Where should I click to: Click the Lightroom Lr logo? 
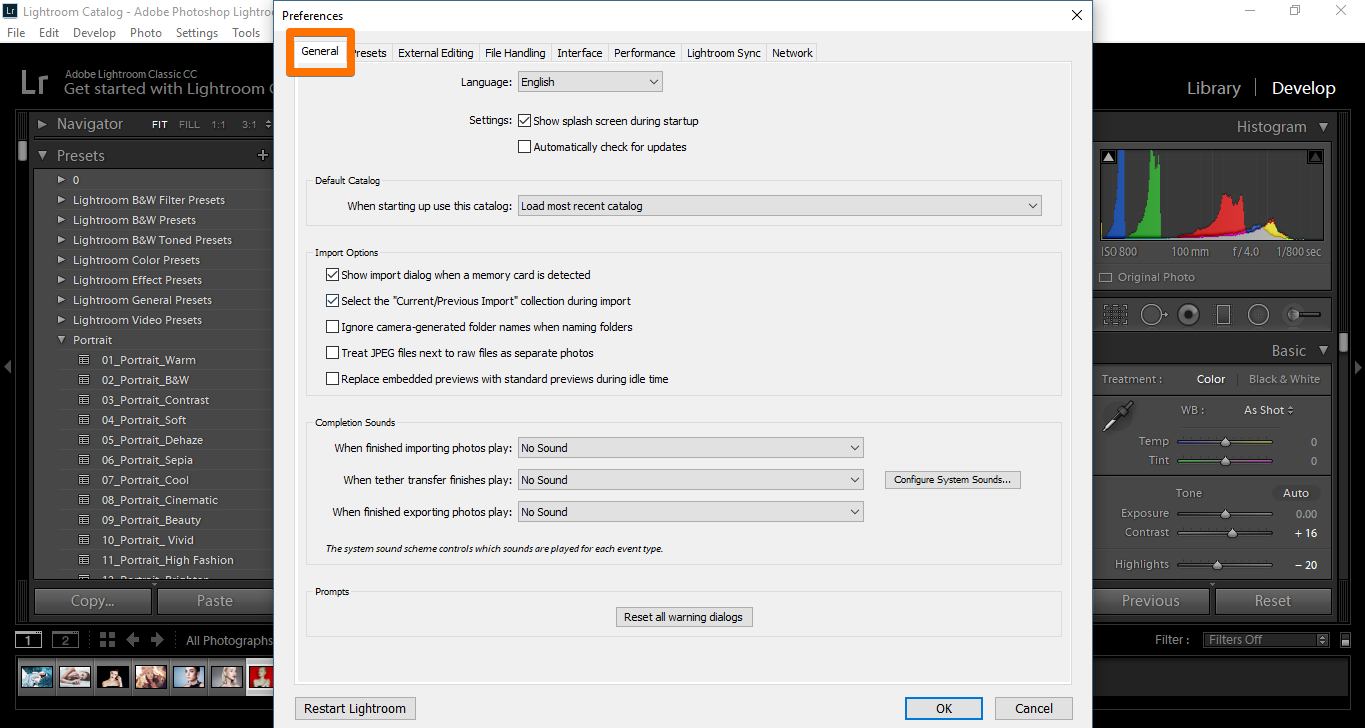click(35, 81)
